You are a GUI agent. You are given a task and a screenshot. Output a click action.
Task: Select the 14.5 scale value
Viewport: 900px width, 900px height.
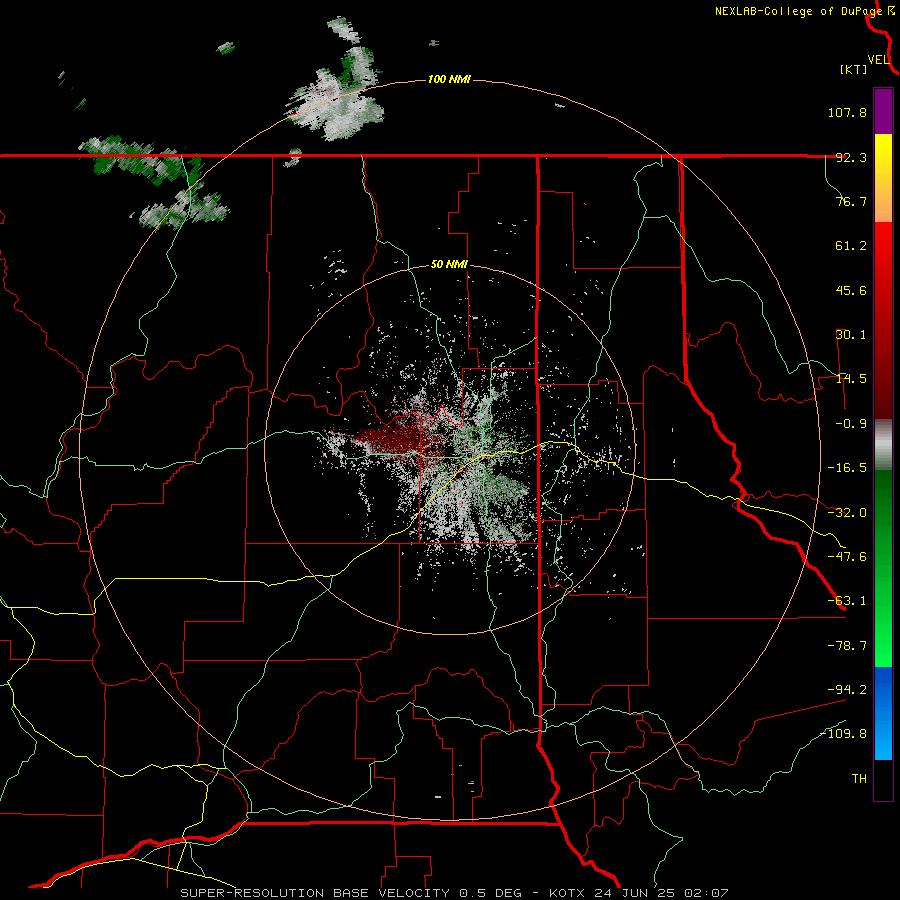(x=851, y=379)
